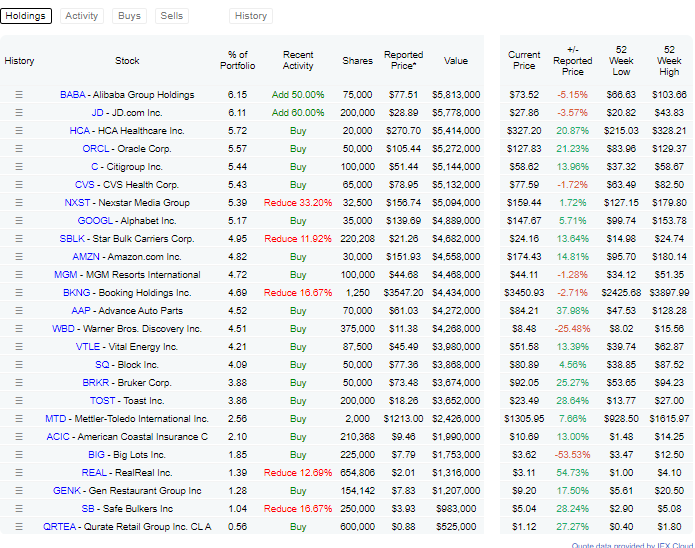Sort by % of Portfolio column header
This screenshot has height=548, width=695.
tap(238, 61)
